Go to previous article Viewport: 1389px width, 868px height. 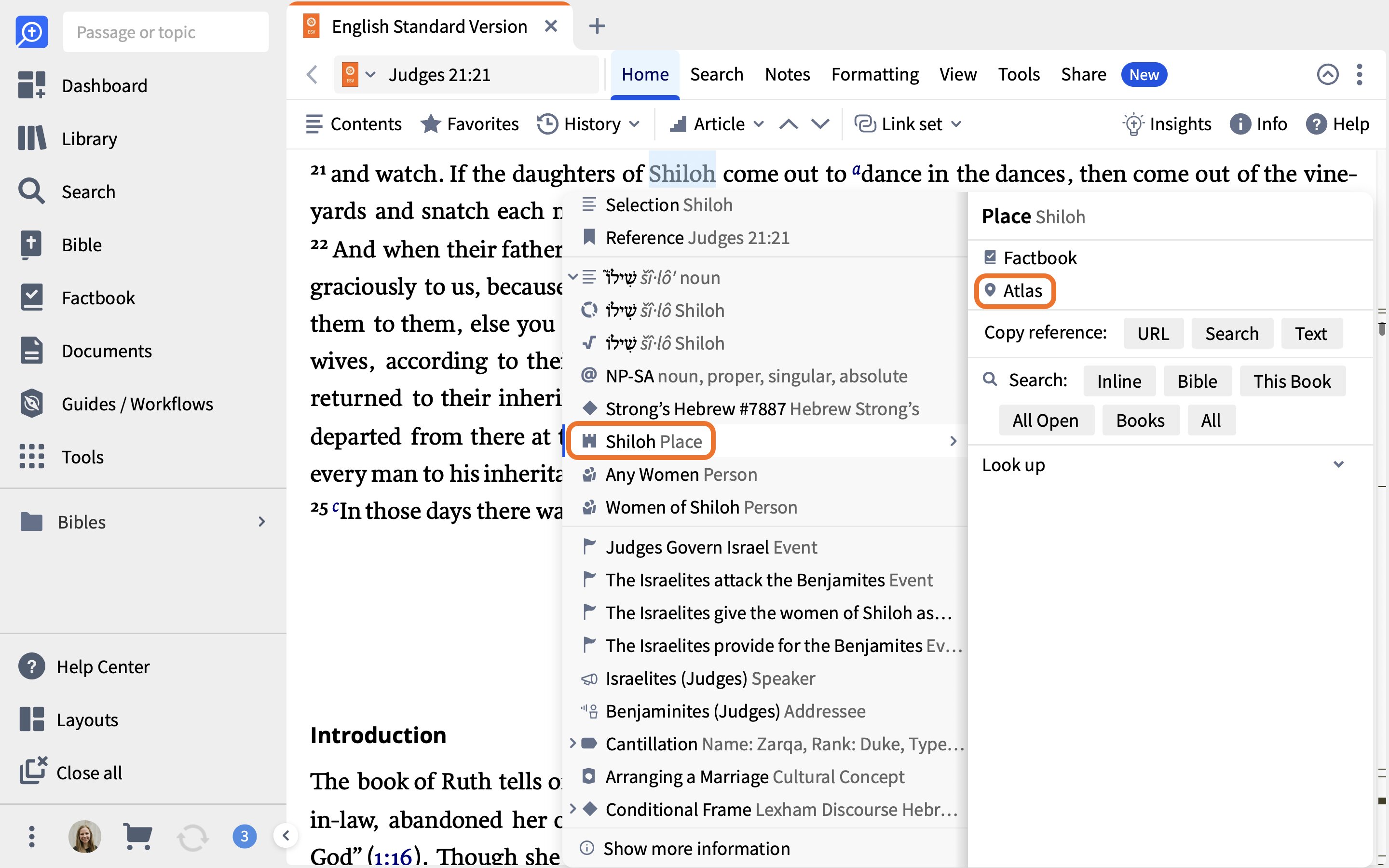tap(789, 124)
